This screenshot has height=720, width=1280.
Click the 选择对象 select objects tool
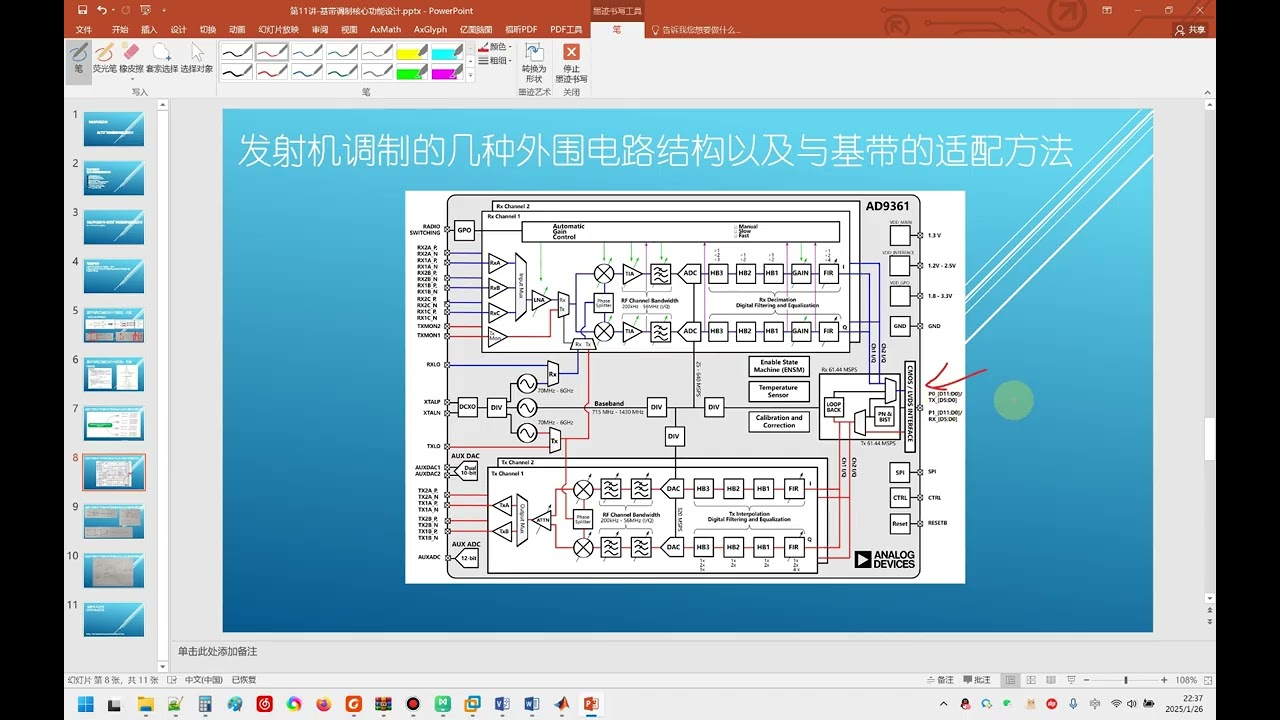point(197,59)
